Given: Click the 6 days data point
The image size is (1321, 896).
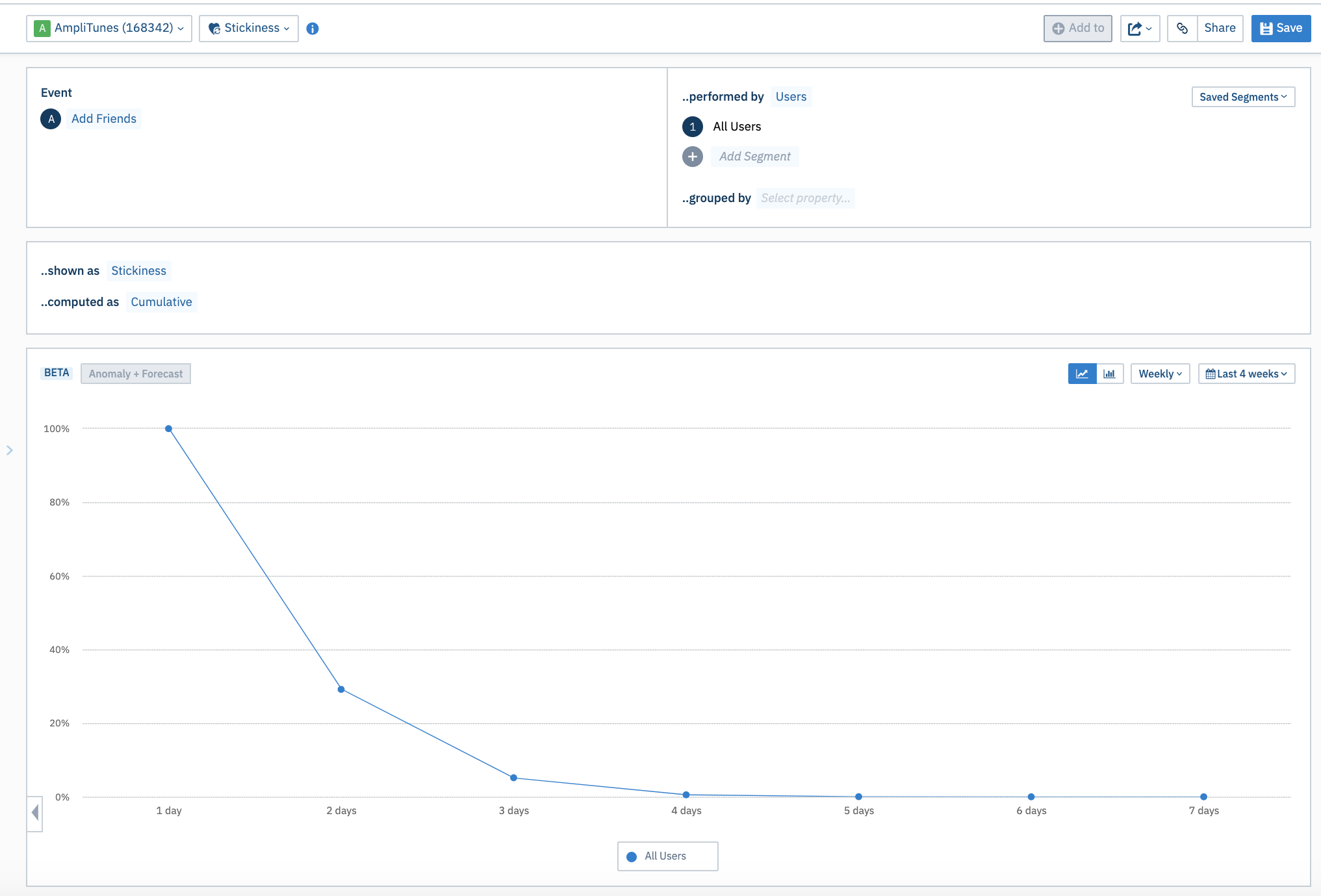Looking at the screenshot, I should pyautogui.click(x=1031, y=797).
